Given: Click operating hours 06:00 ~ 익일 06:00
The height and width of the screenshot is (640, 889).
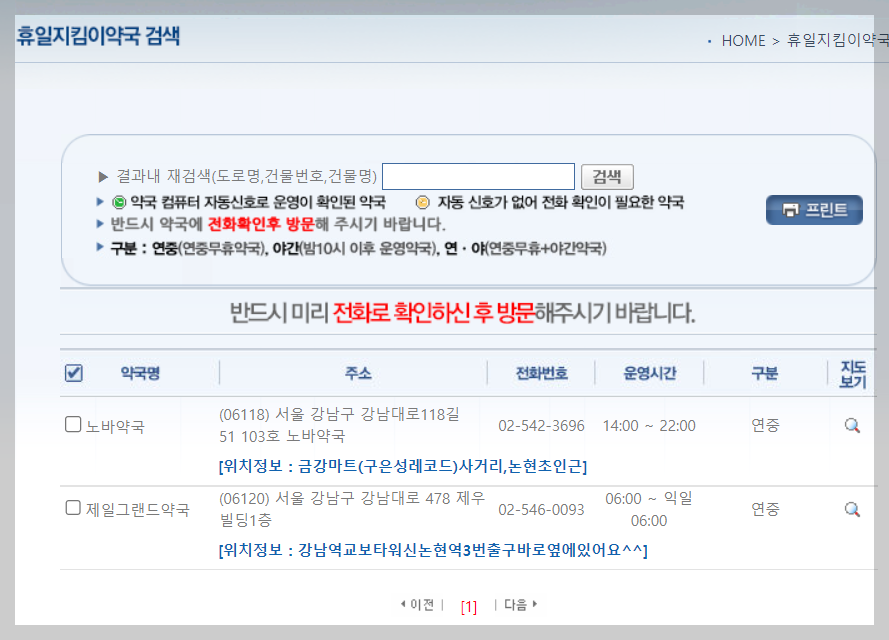Looking at the screenshot, I should click(x=649, y=510).
